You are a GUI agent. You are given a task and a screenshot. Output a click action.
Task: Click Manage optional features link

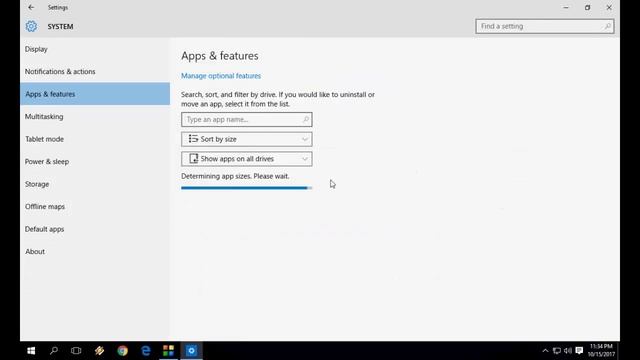221,76
